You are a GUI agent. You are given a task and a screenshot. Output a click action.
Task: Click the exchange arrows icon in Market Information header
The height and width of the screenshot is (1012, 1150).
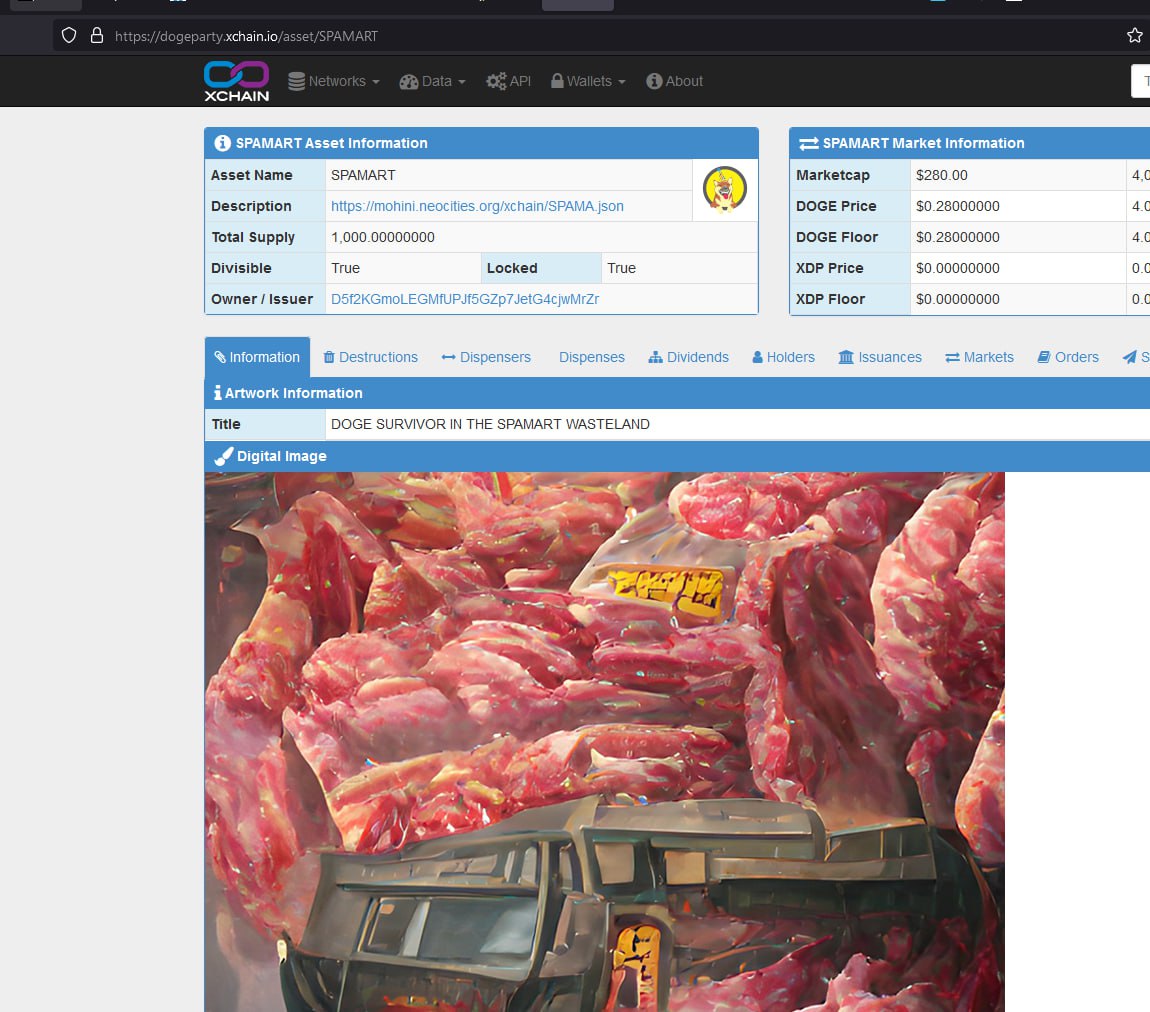[x=809, y=144]
